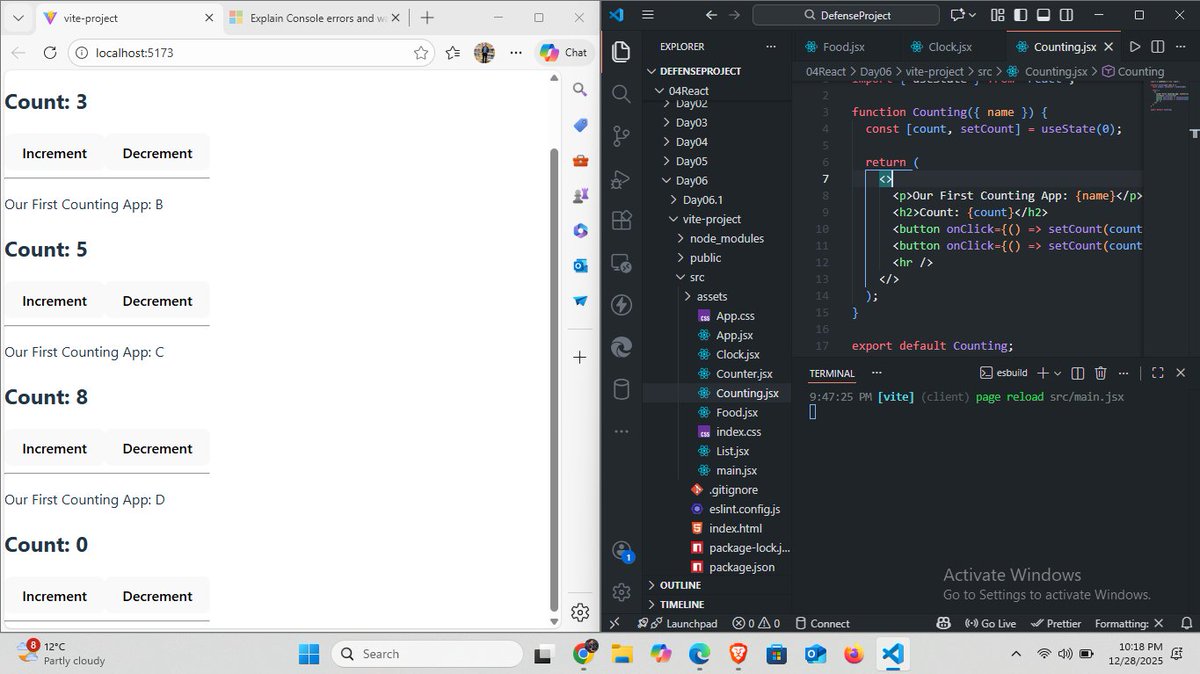Open Explorer panel Views and More Actions ellipsis
Viewport: 1200px width, 674px height.
[770, 47]
